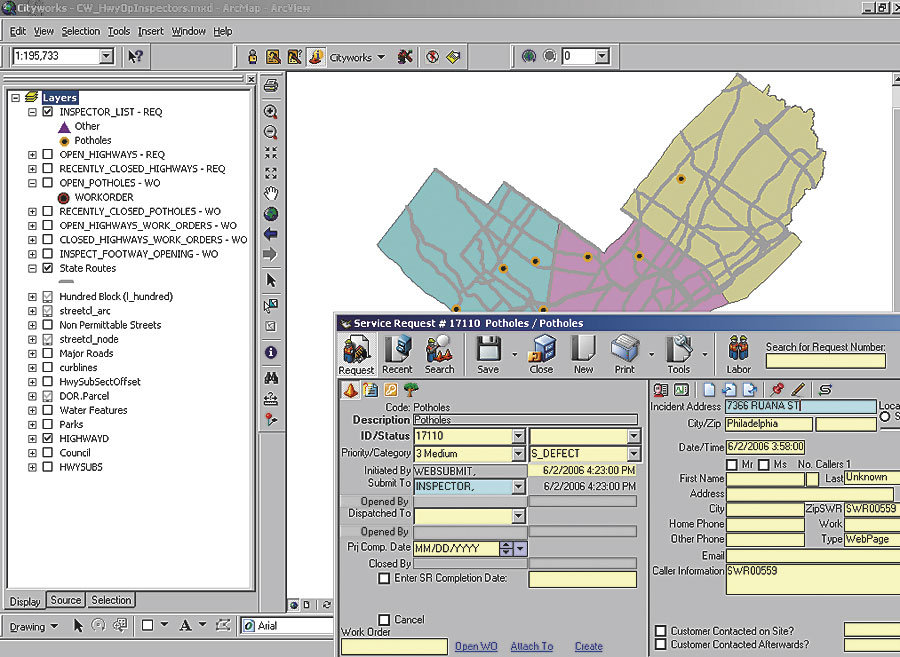Click the Search for Request Number field
Viewport: 900px width, 657px height.
click(x=825, y=361)
